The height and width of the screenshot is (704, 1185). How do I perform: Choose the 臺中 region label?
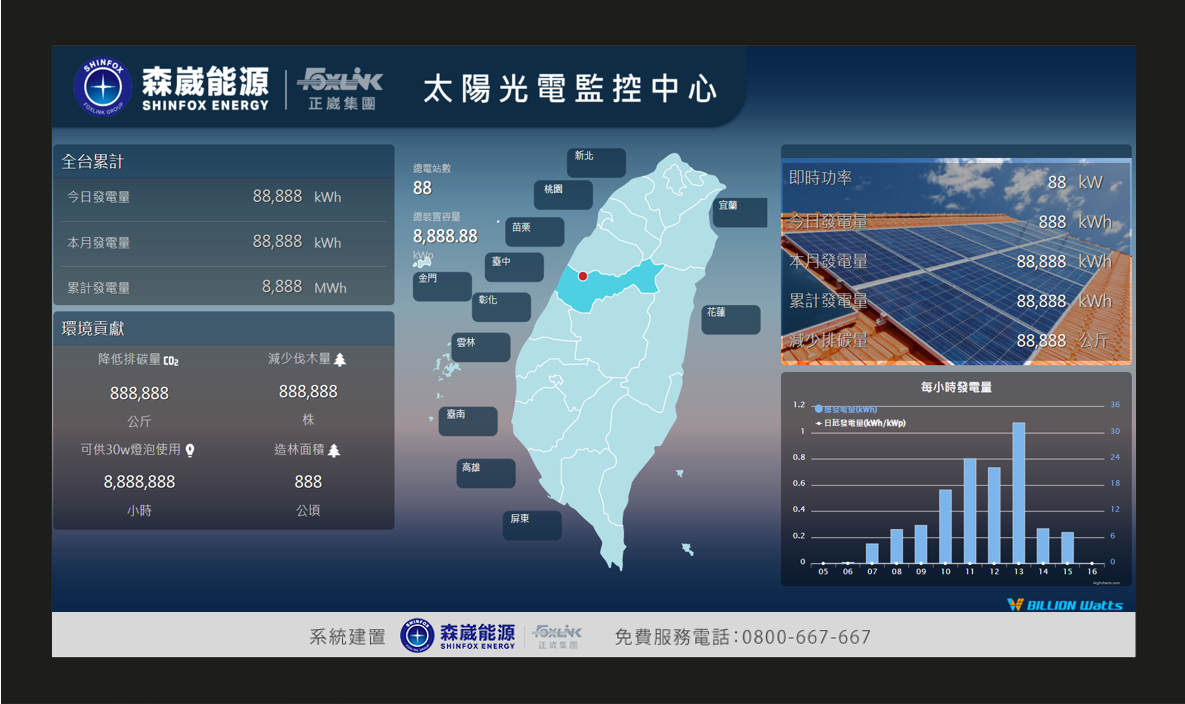514,267
